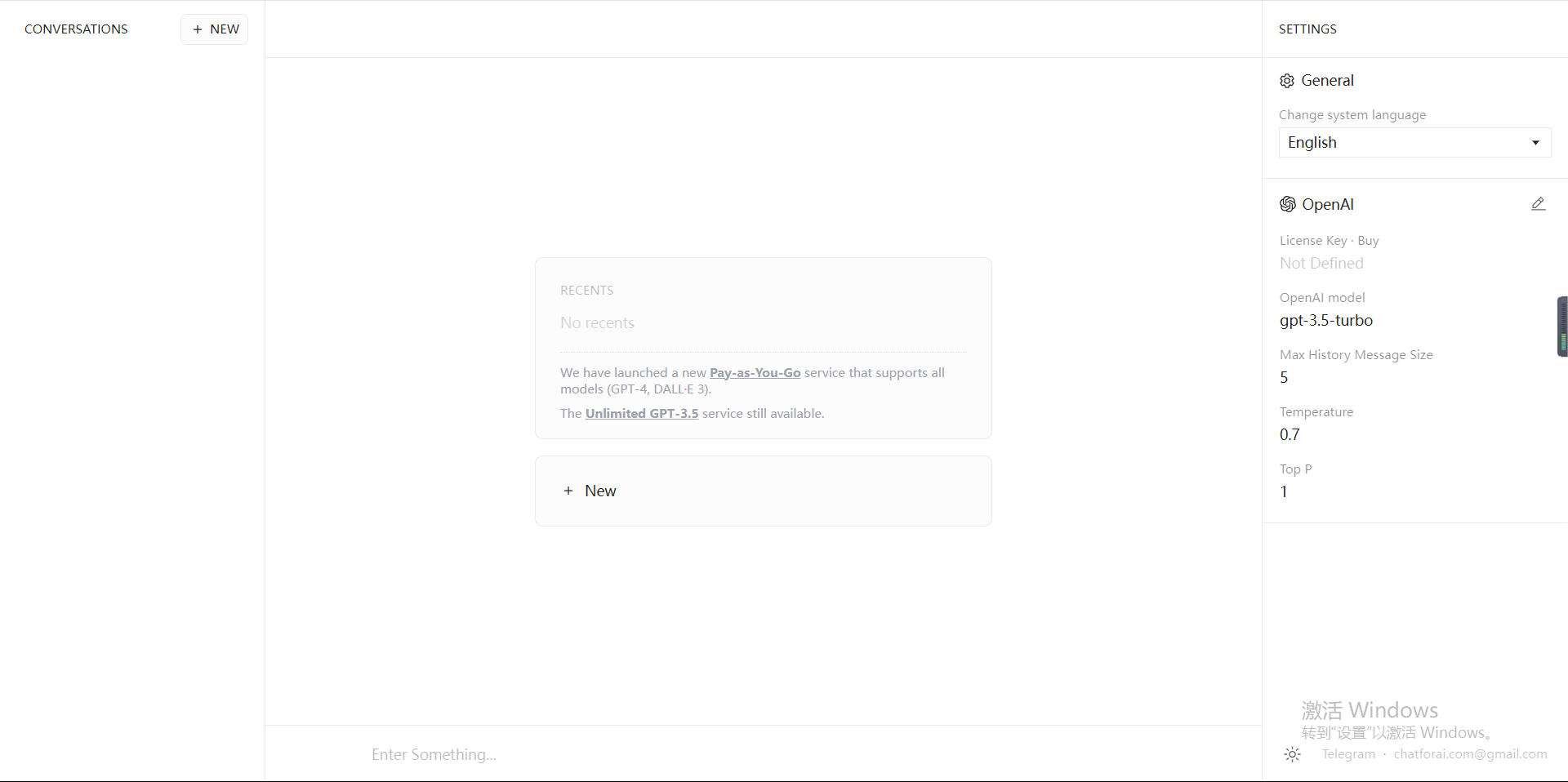Click the Telegram link at the bottom
Image resolution: width=1568 pixels, height=782 pixels.
pyautogui.click(x=1348, y=753)
